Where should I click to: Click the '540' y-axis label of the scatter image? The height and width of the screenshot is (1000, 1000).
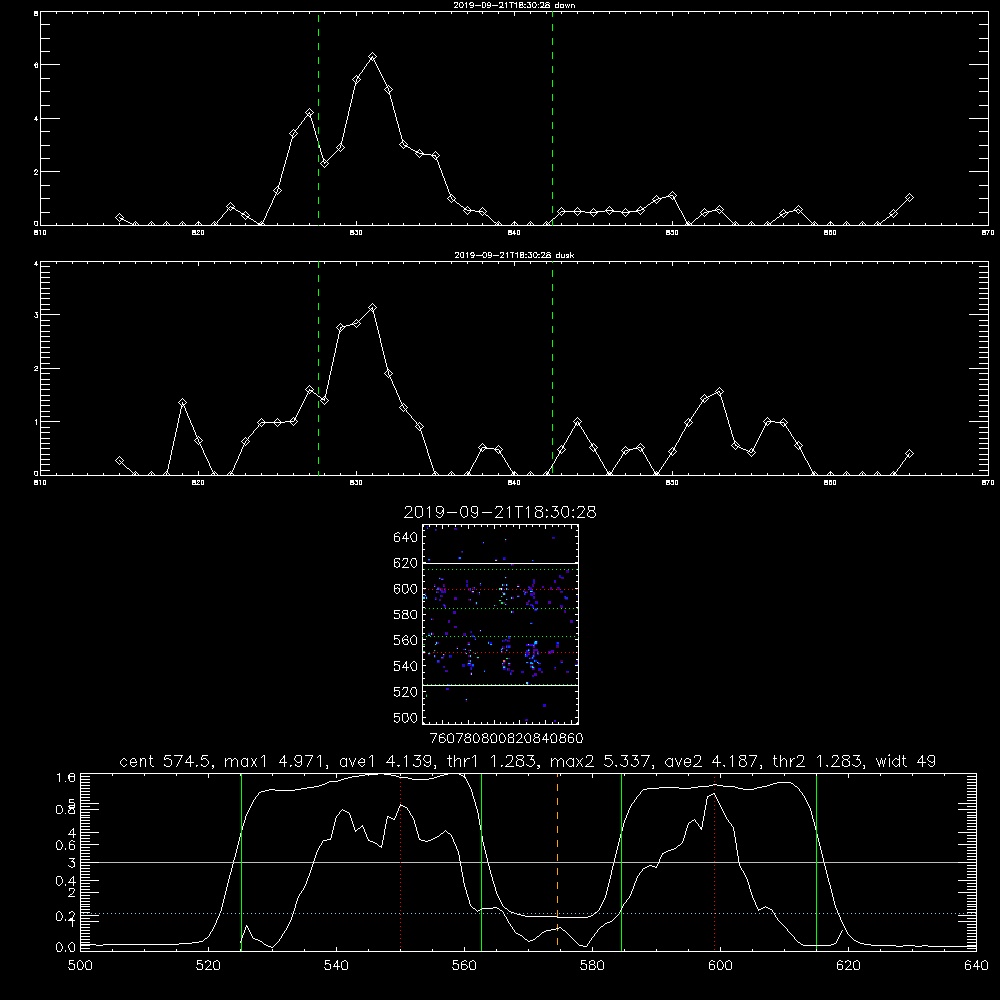(406, 666)
